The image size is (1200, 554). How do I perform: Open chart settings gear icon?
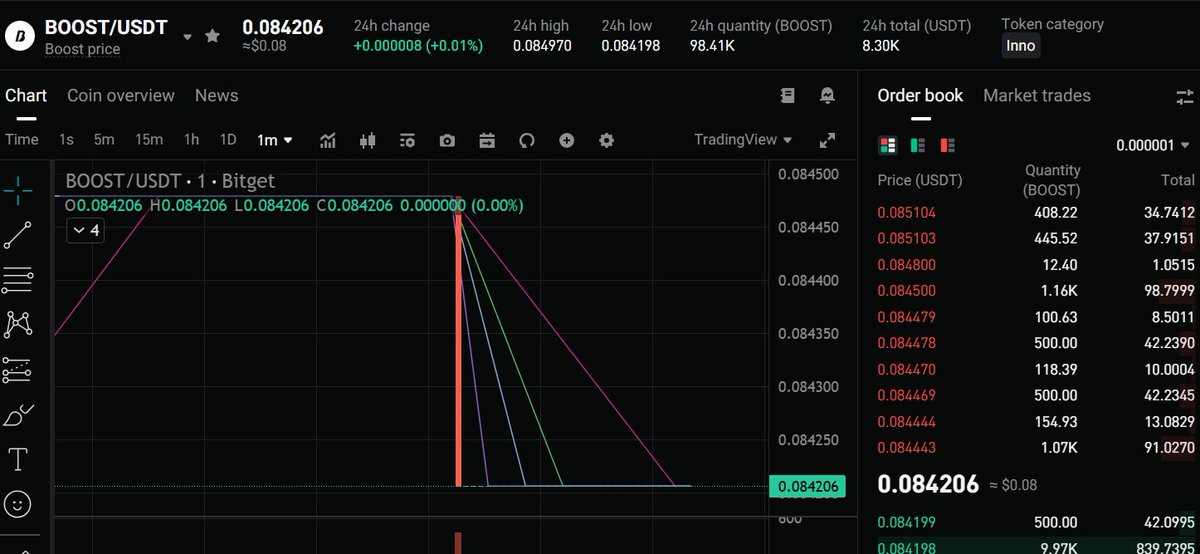coord(606,140)
